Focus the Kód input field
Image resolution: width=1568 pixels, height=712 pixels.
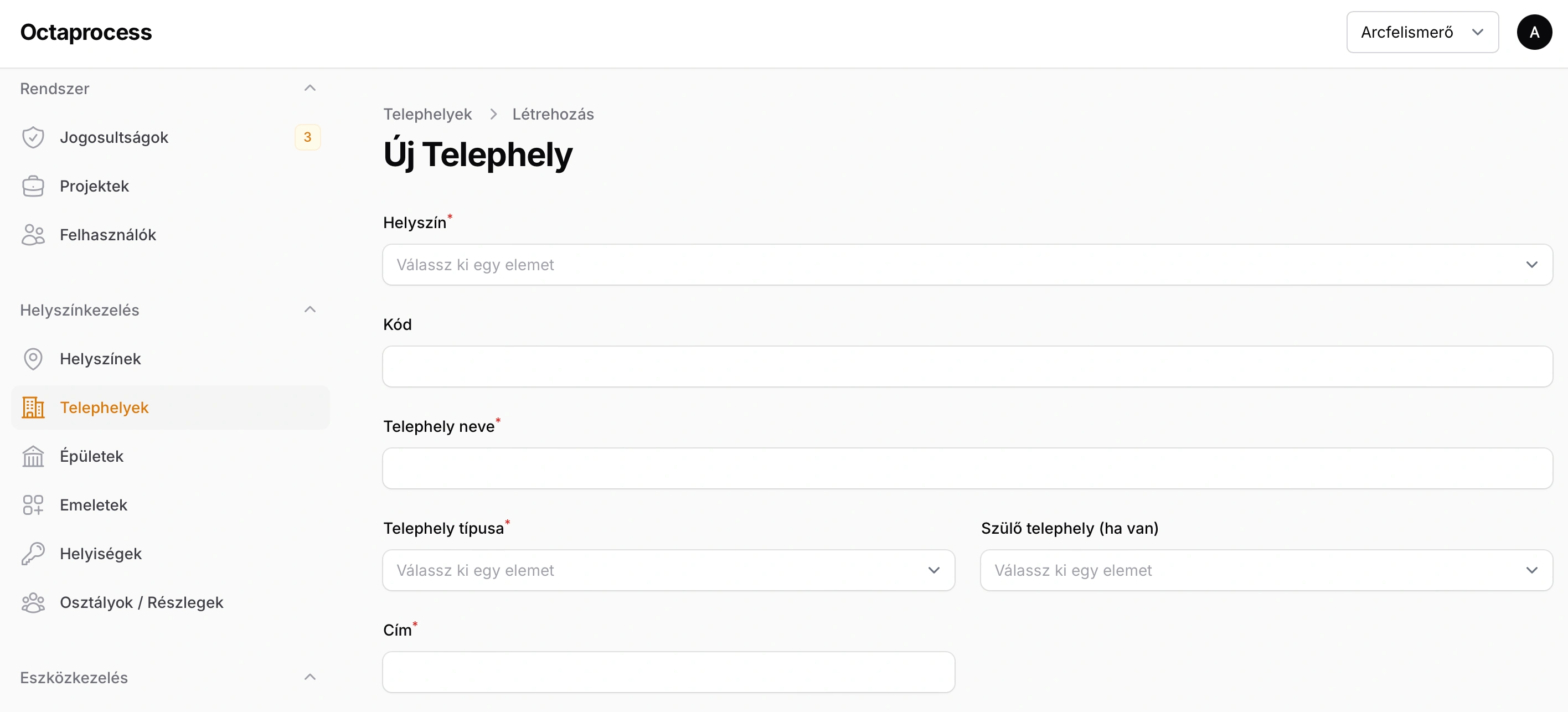[967, 367]
